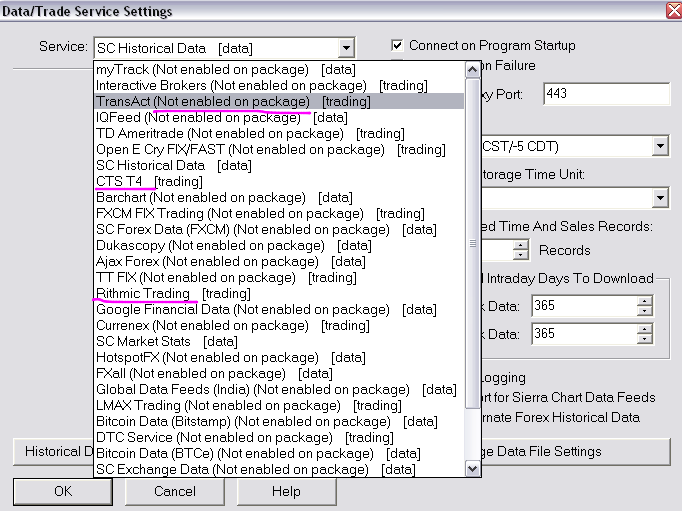
Task: Pick IQFeed data service entry
Action: tap(279, 117)
